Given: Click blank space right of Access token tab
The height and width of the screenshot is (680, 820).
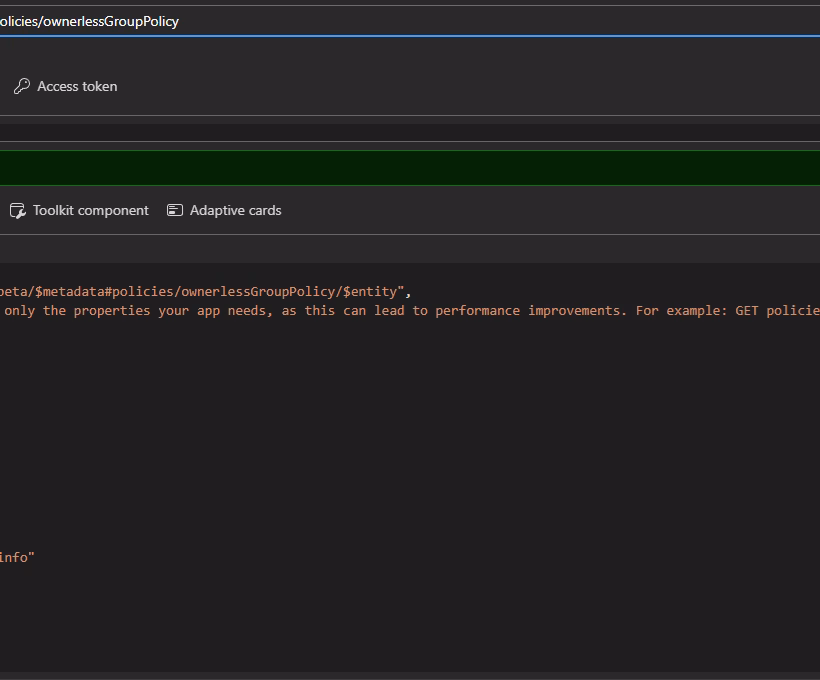Looking at the screenshot, I should coord(450,87).
